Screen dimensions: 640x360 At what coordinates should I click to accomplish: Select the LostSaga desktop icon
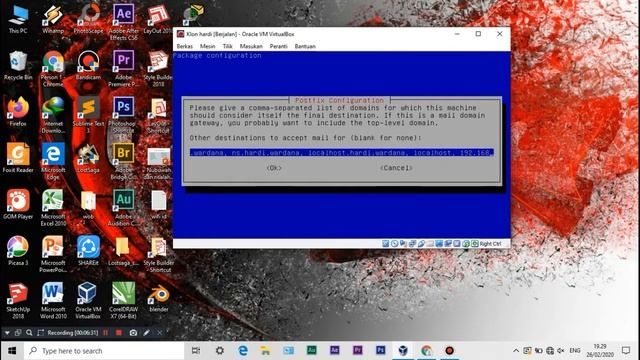[88, 158]
